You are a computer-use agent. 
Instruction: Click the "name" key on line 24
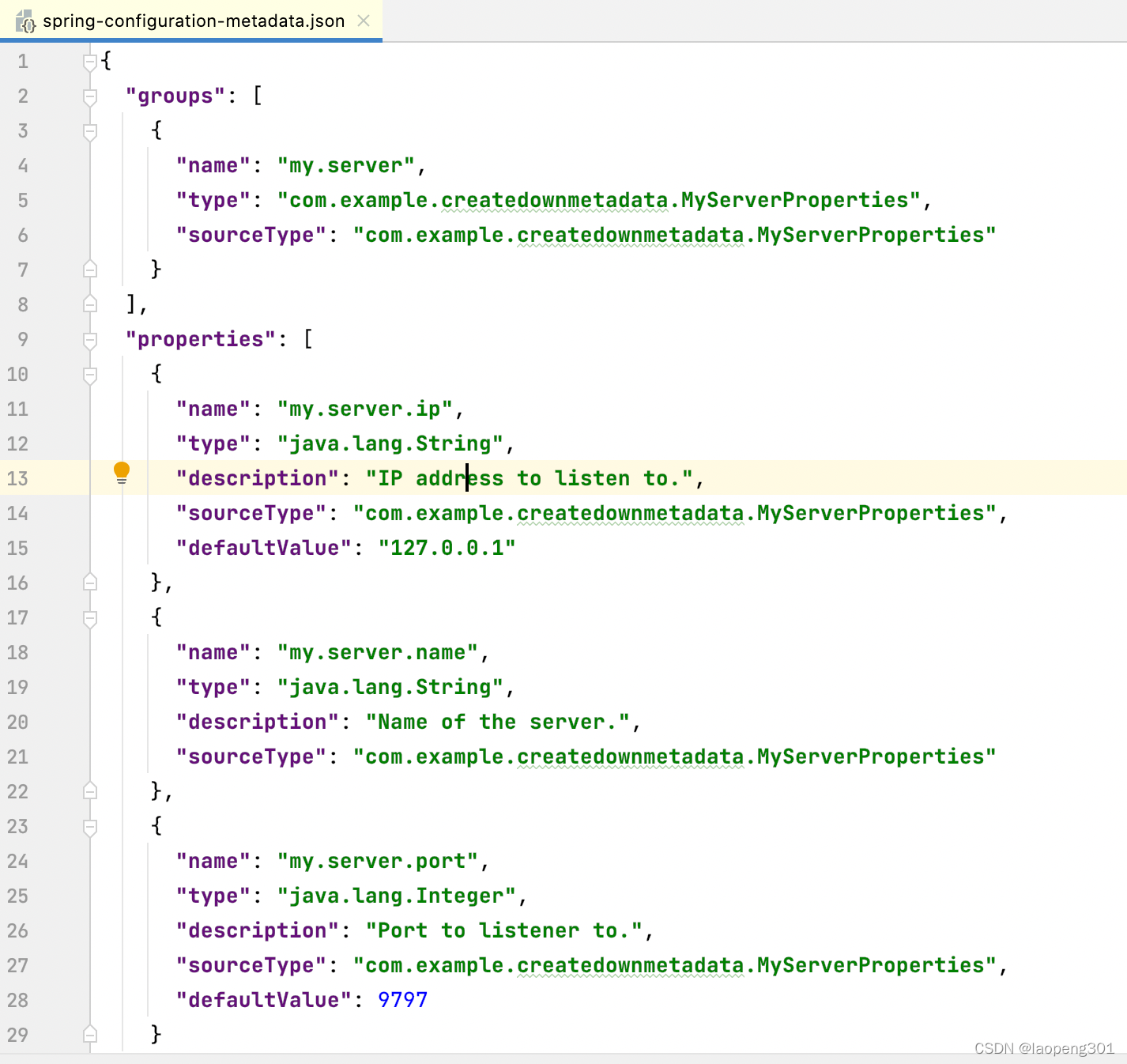pos(213,862)
